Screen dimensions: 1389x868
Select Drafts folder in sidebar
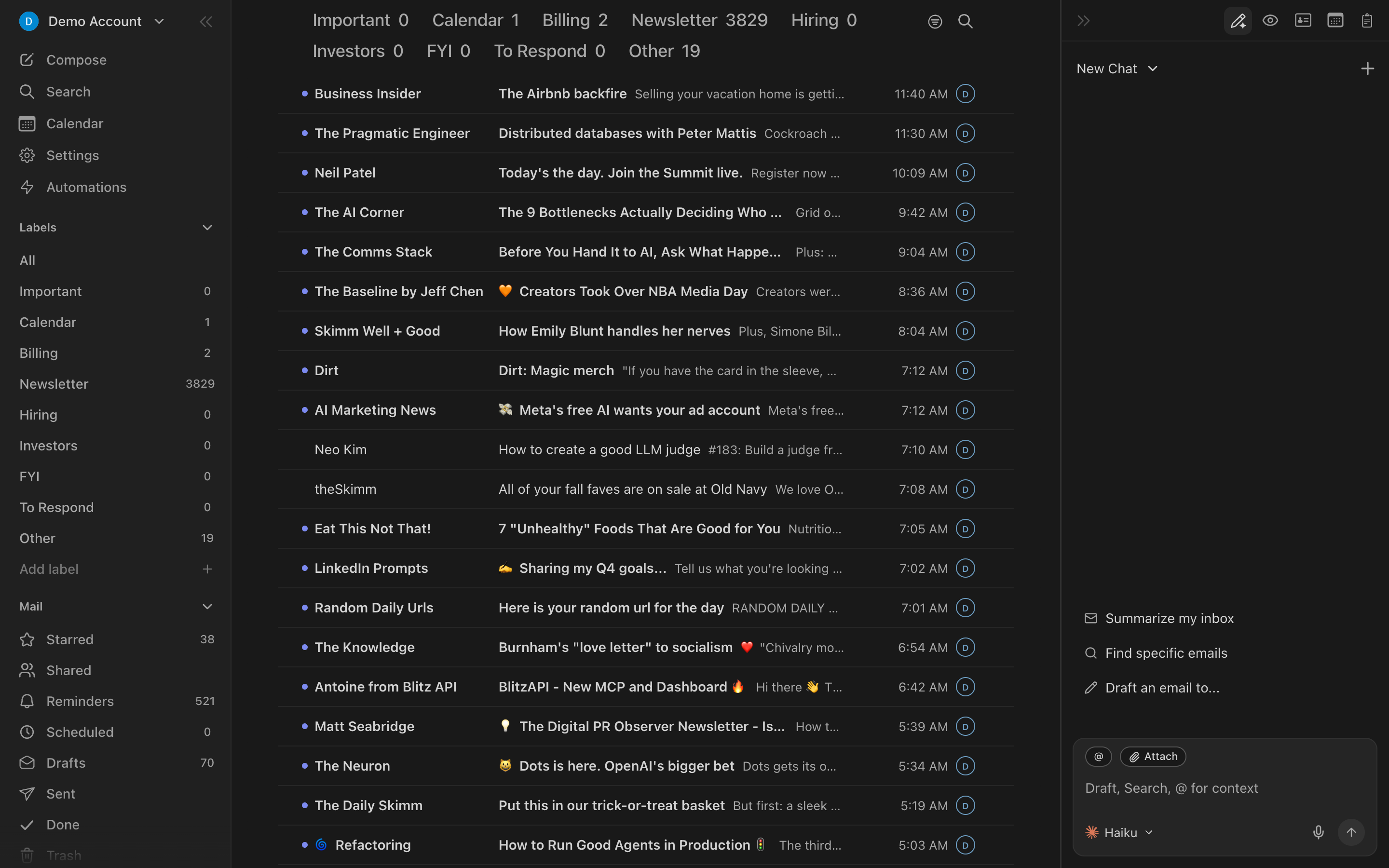(x=117, y=762)
